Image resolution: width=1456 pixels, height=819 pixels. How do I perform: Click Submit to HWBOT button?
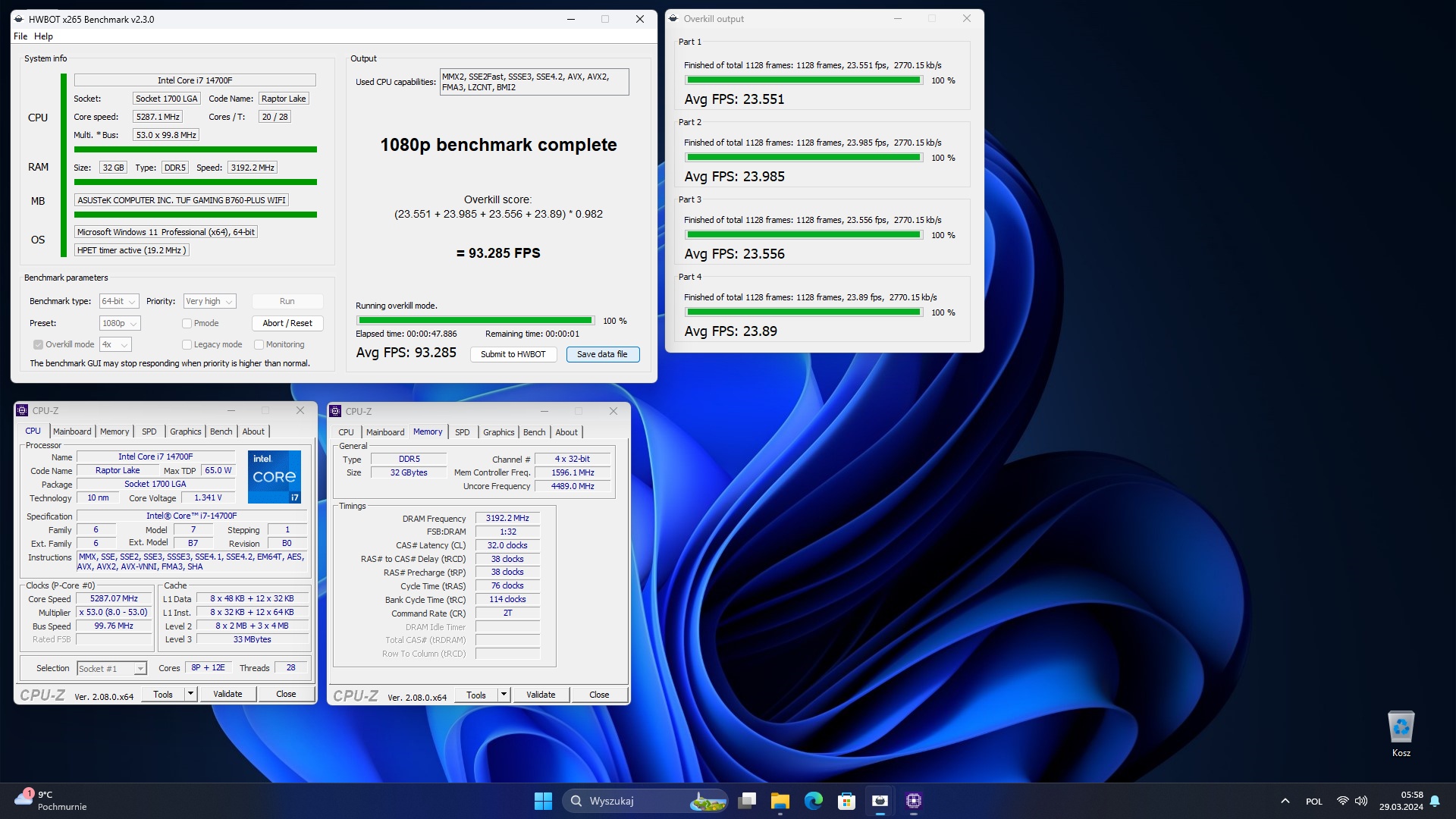[x=513, y=354]
